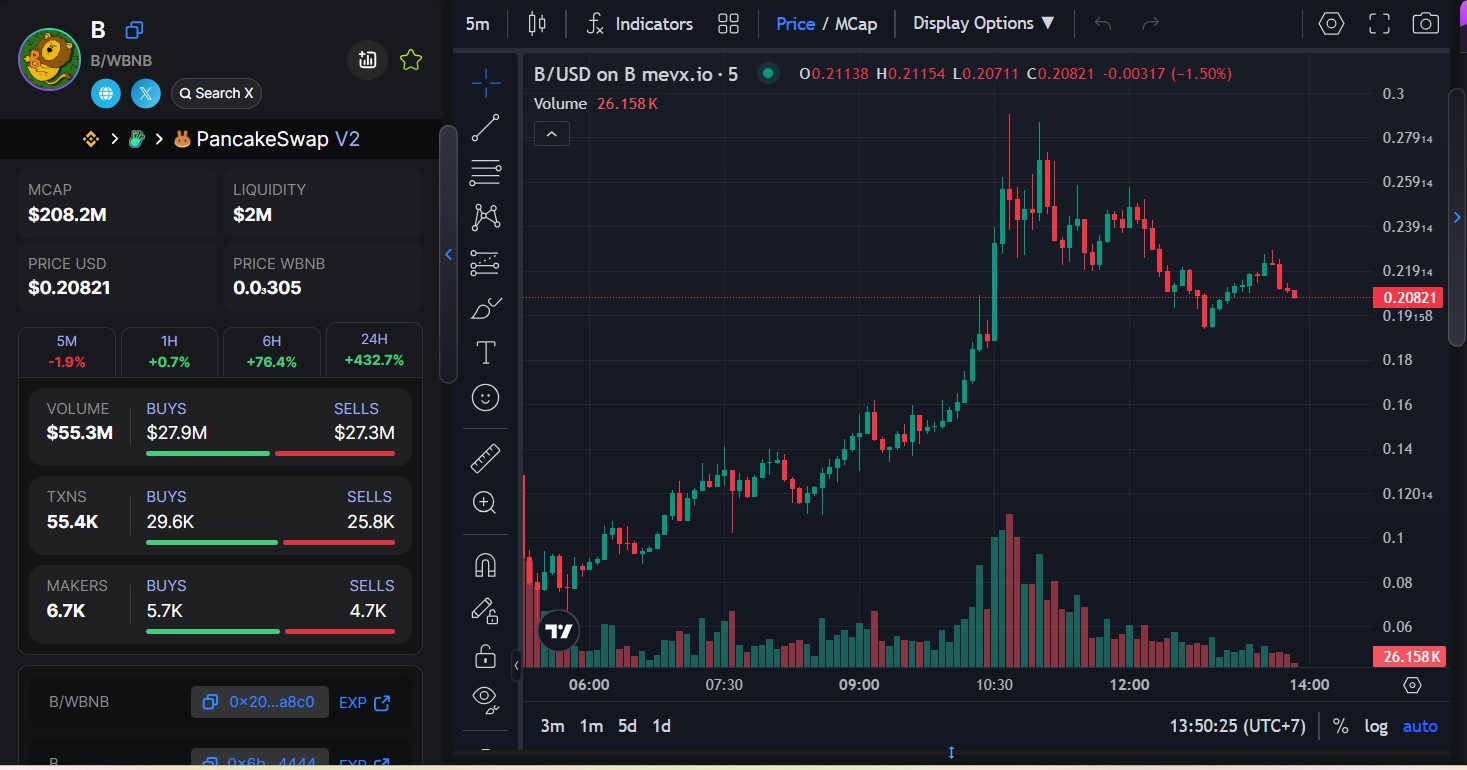Image resolution: width=1467 pixels, height=770 pixels.
Task: Select the crosshair cursor tool
Action: (x=485, y=83)
